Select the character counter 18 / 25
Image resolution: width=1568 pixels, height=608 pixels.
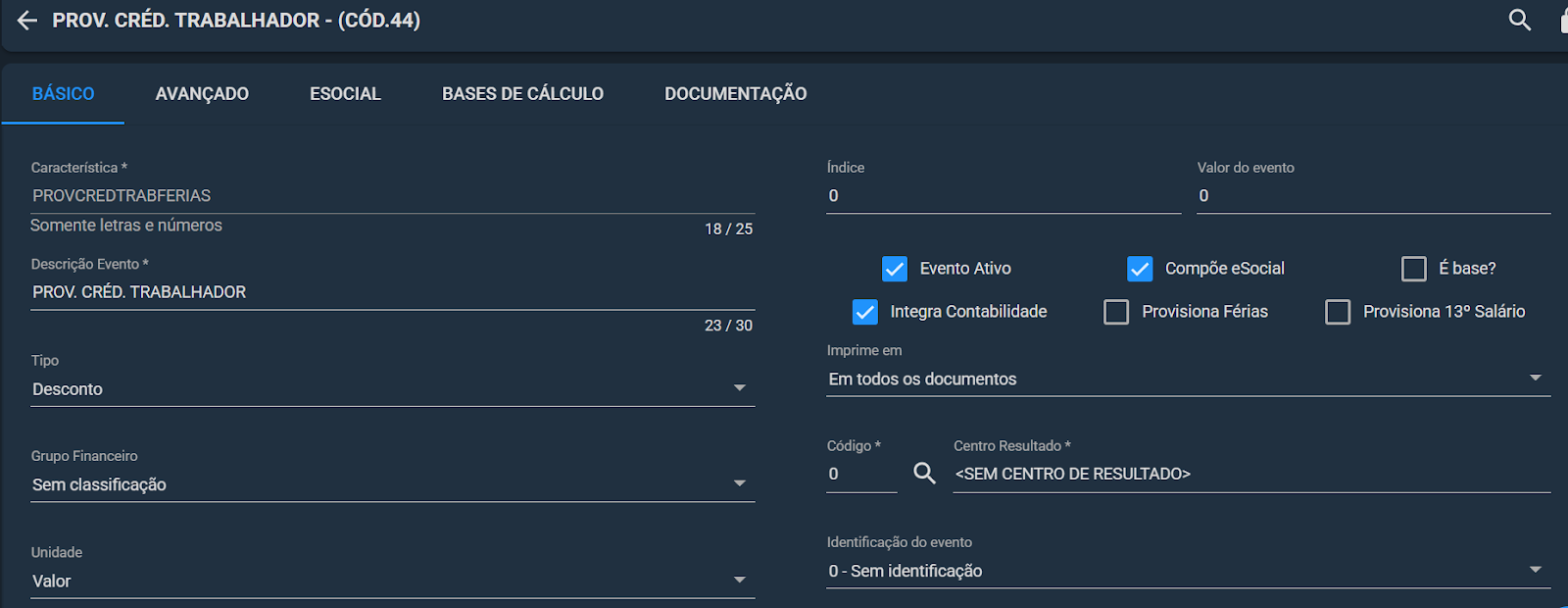click(728, 228)
